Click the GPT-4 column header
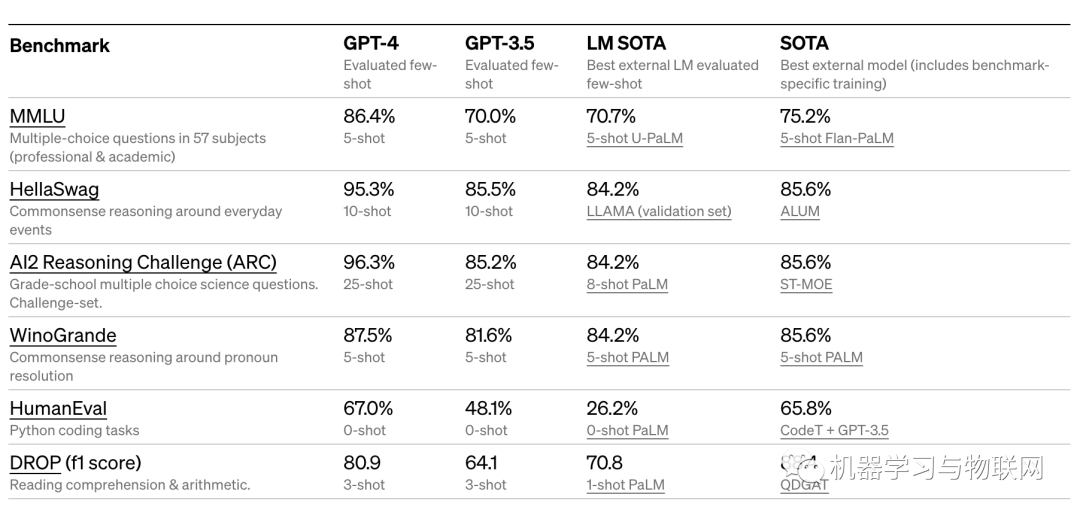The height and width of the screenshot is (516, 1080). [x=372, y=44]
